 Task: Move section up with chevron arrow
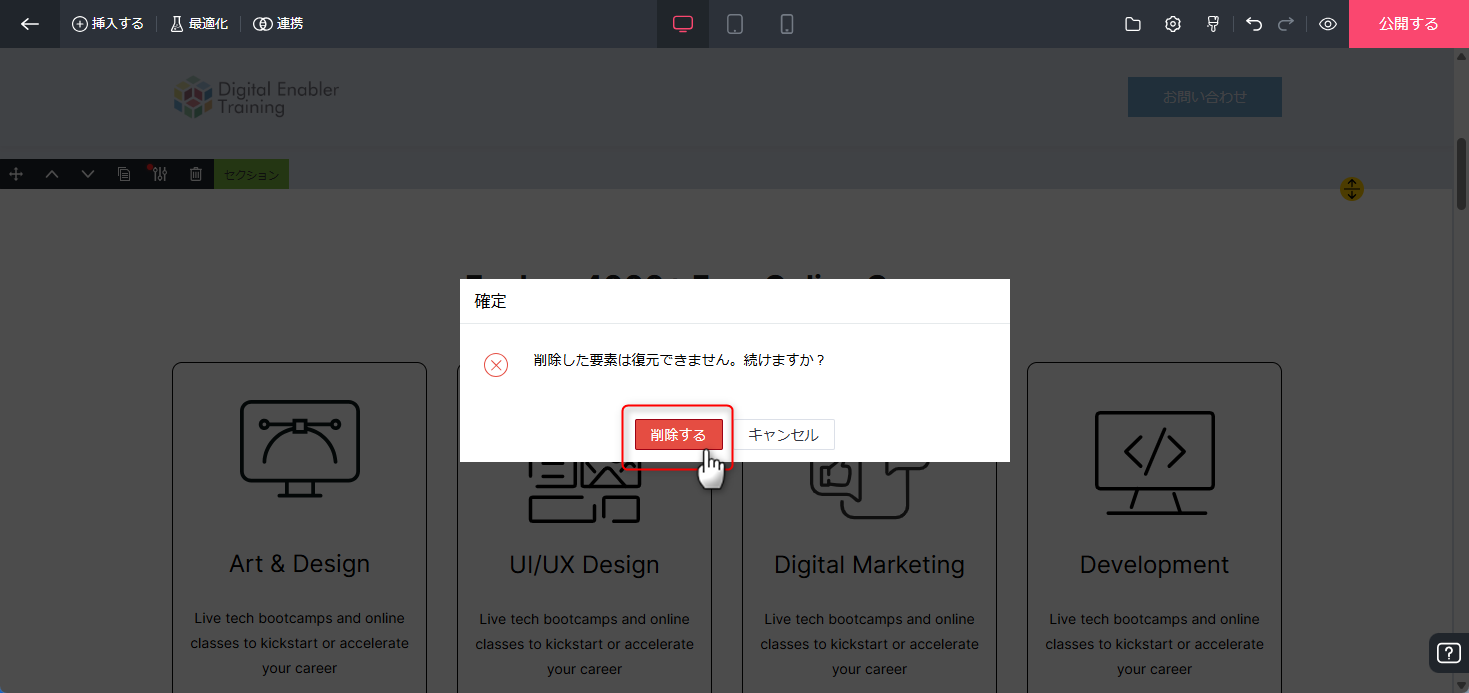(x=52, y=174)
